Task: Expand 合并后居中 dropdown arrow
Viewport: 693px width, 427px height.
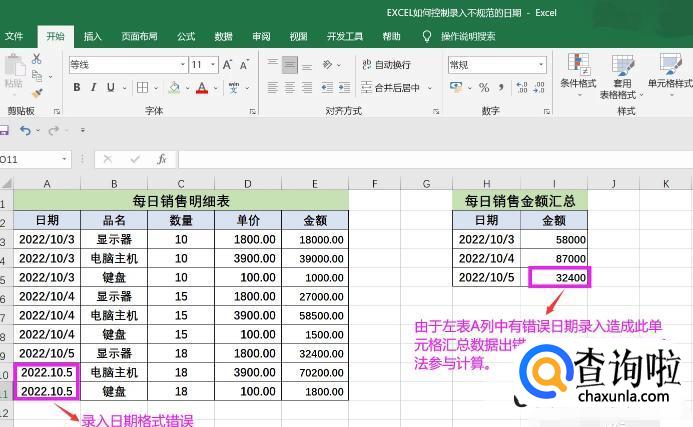Action: pos(430,88)
